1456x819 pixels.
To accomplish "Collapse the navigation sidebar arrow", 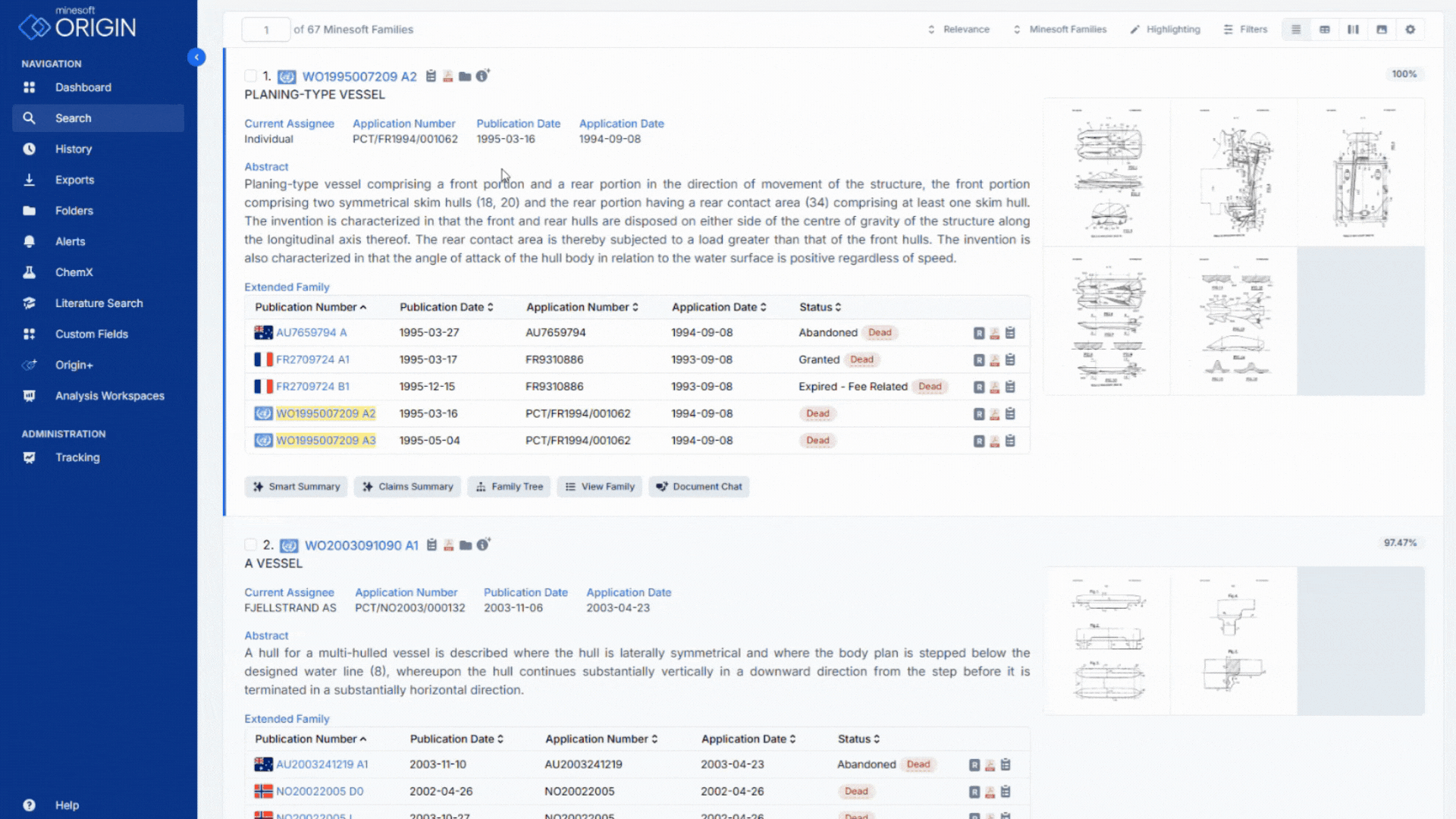I will [196, 57].
